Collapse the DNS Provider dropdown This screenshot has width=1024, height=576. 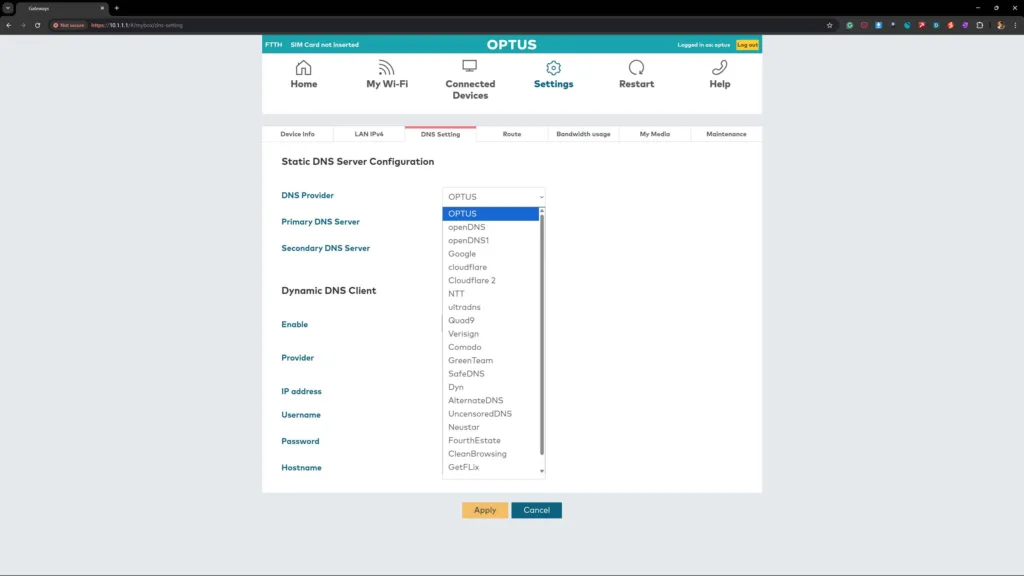(494, 197)
